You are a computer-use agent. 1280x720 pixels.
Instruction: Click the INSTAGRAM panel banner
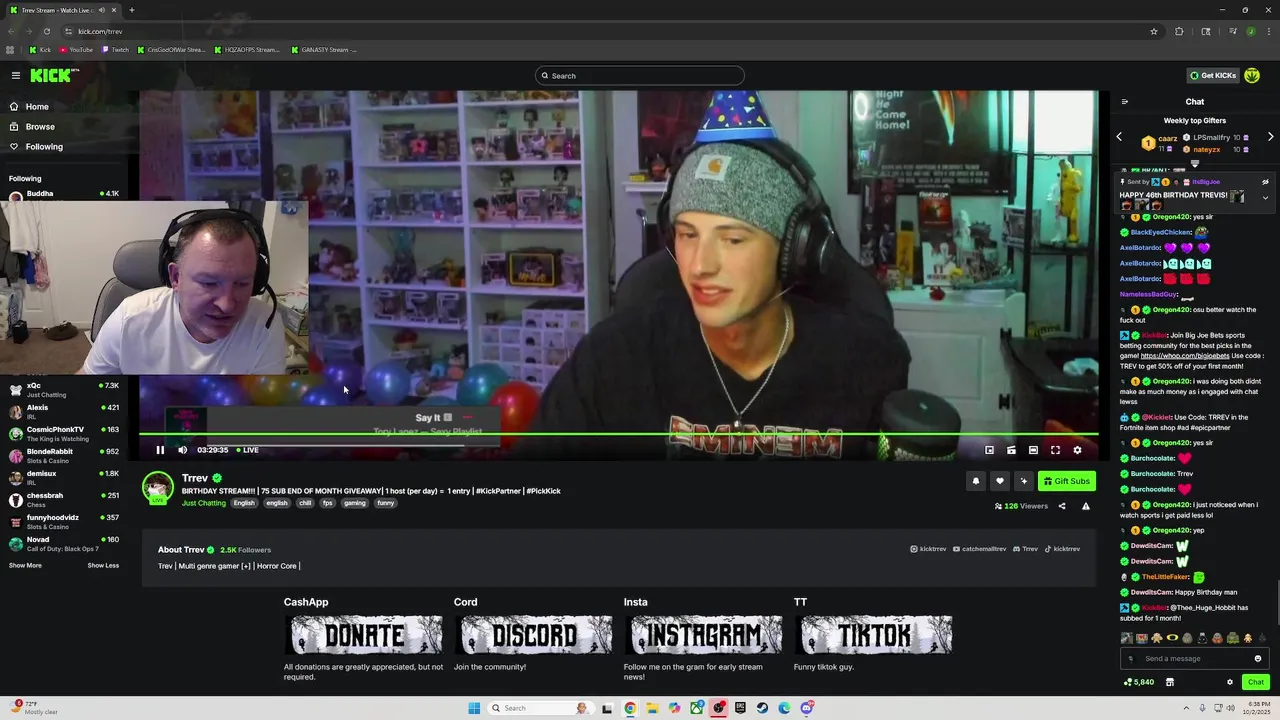coord(705,635)
